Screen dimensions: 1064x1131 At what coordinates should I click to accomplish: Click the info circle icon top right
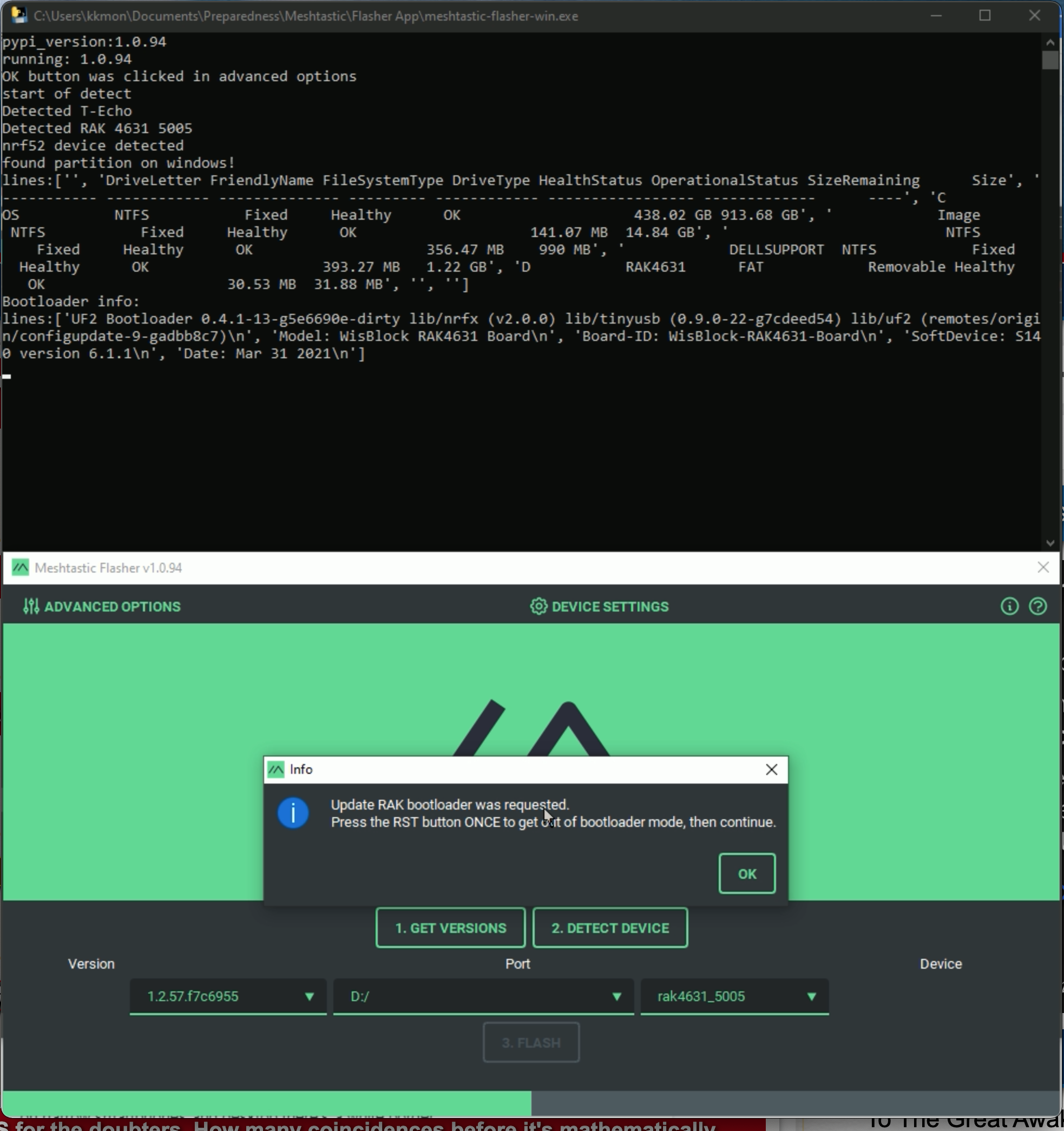[x=1008, y=607]
